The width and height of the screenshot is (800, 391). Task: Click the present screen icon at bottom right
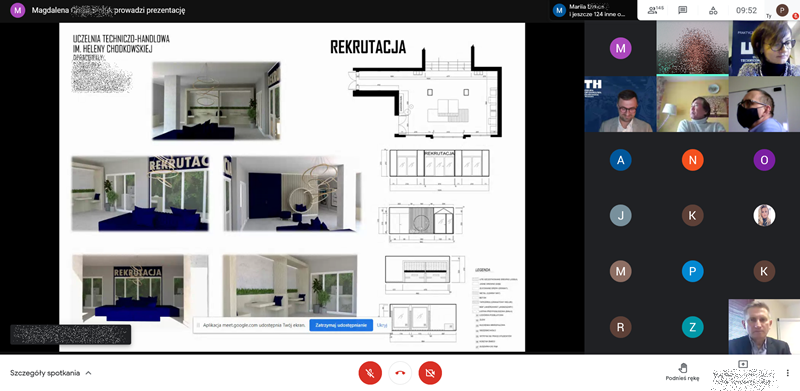point(743,364)
